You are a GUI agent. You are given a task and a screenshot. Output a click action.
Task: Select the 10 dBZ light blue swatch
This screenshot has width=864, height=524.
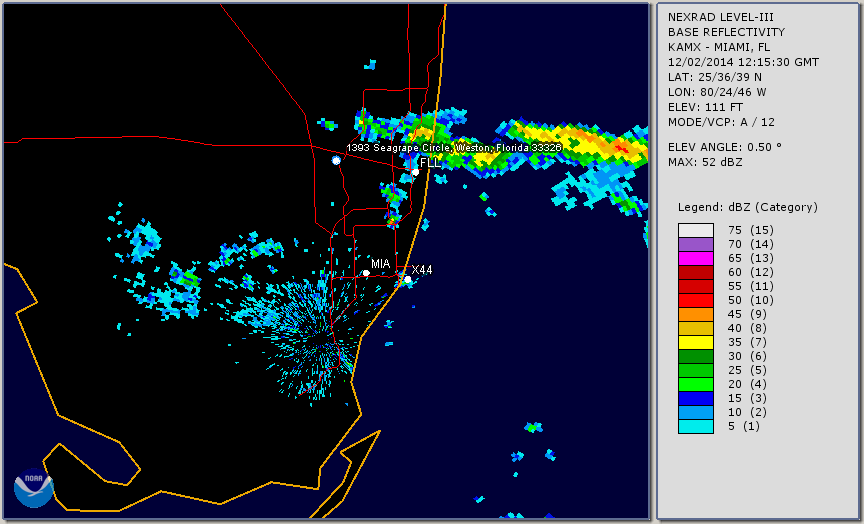tap(695, 412)
